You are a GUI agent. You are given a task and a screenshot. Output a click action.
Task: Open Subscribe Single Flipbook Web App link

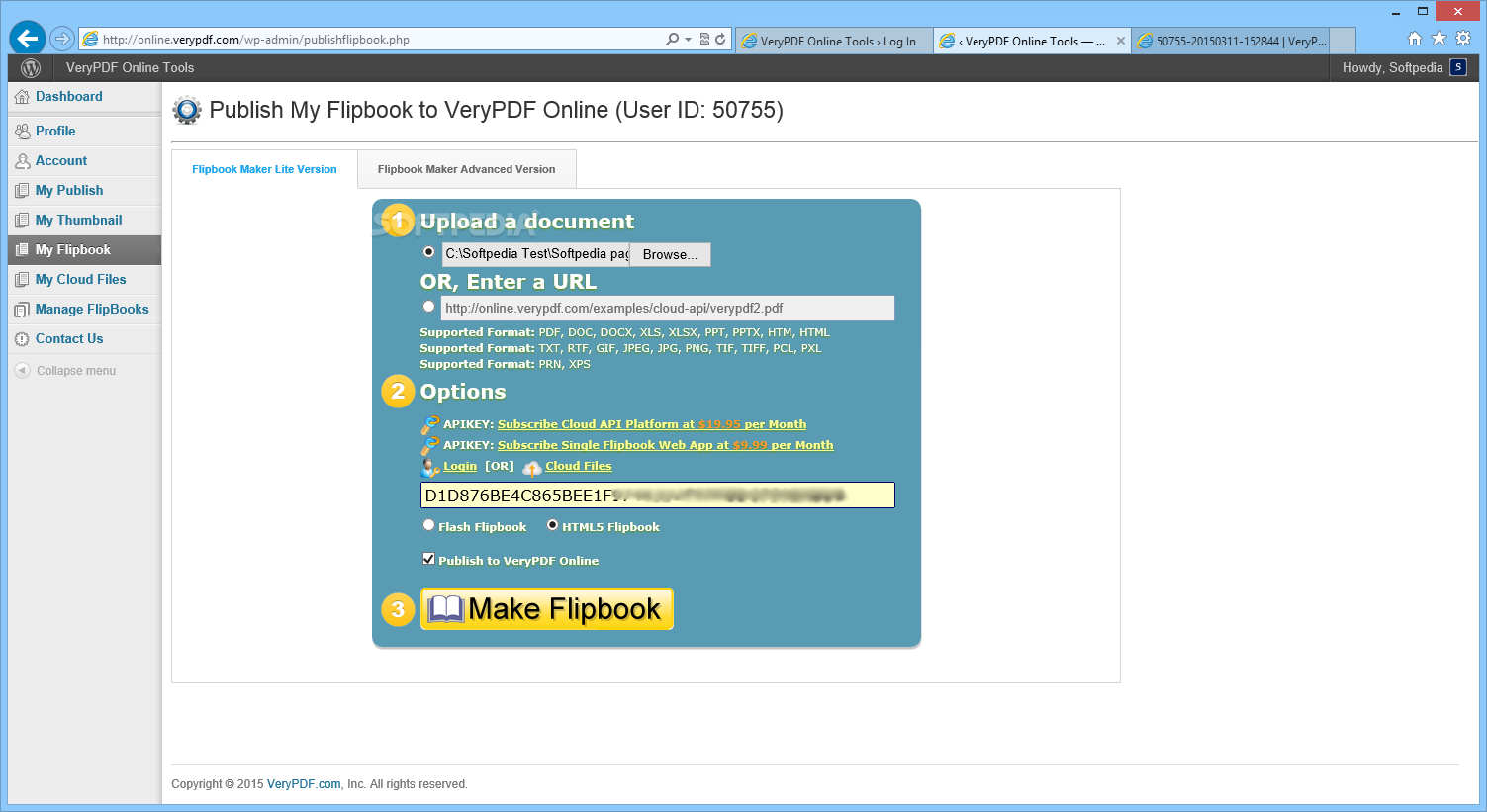coord(665,445)
